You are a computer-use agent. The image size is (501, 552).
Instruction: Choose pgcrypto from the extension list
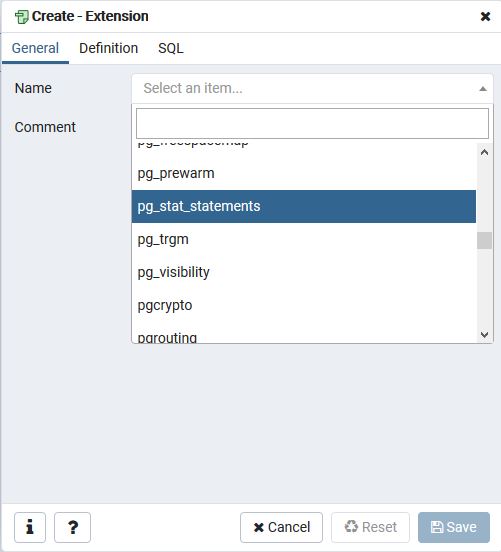pyautogui.click(x=304, y=305)
